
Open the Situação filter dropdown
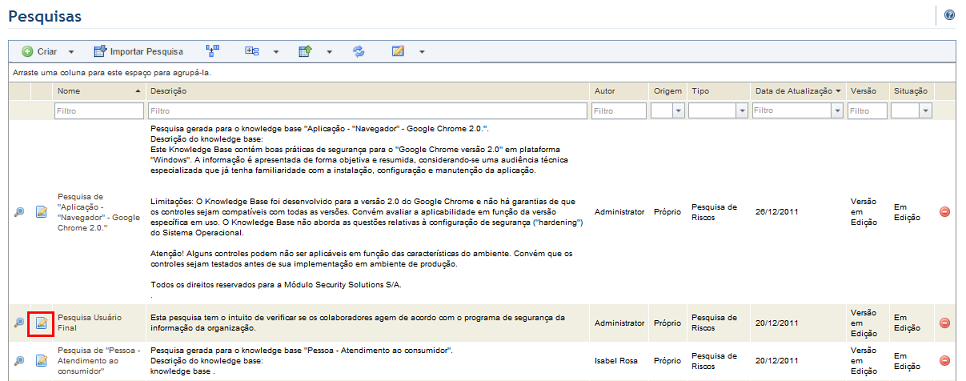[x=925, y=111]
